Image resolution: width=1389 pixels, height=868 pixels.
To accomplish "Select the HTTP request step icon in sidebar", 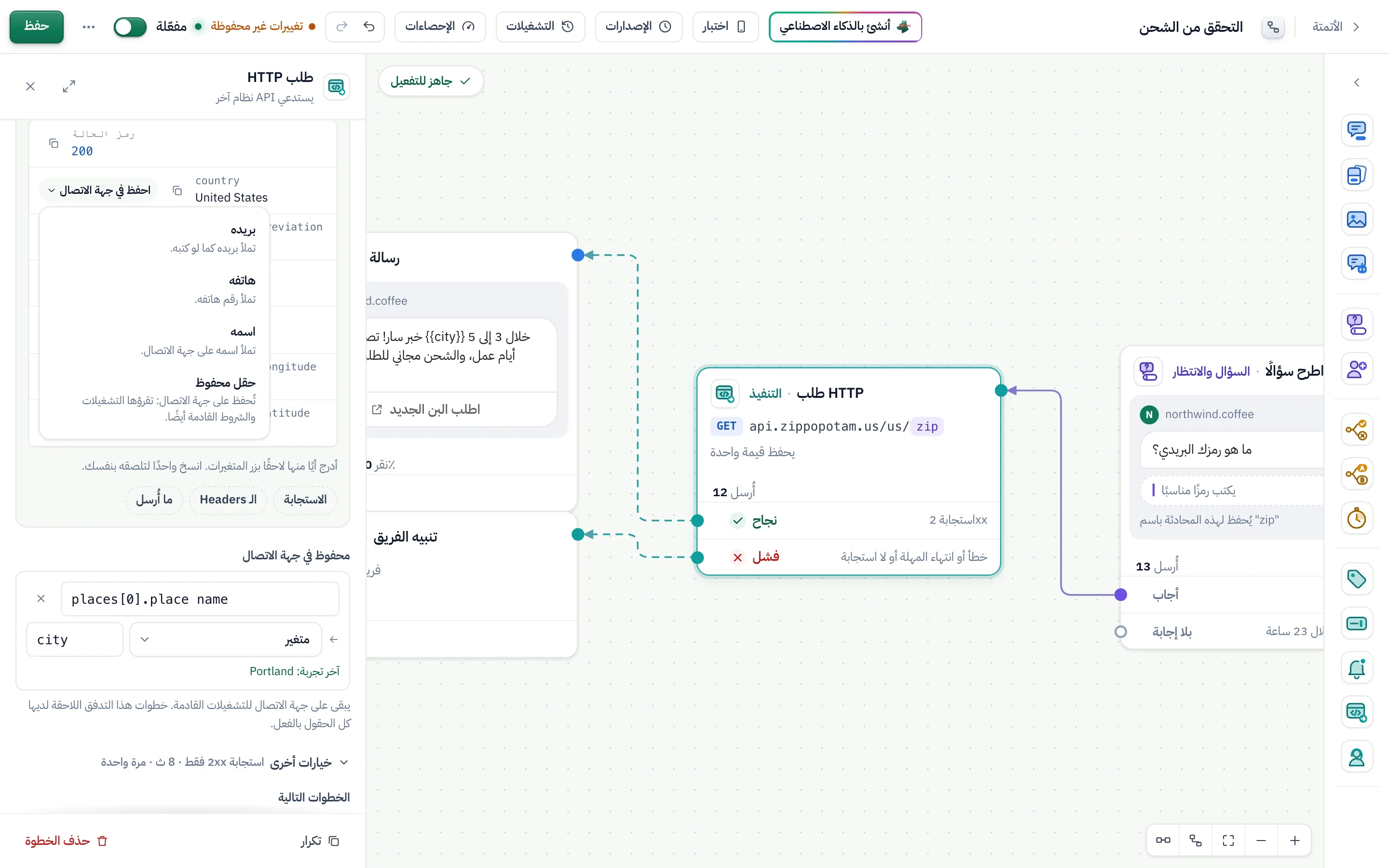I will click(x=1356, y=712).
